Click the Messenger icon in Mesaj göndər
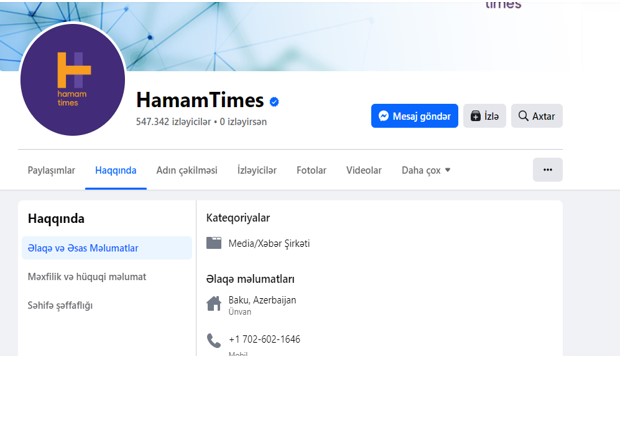Viewport: 641px width, 428px height. (383, 116)
